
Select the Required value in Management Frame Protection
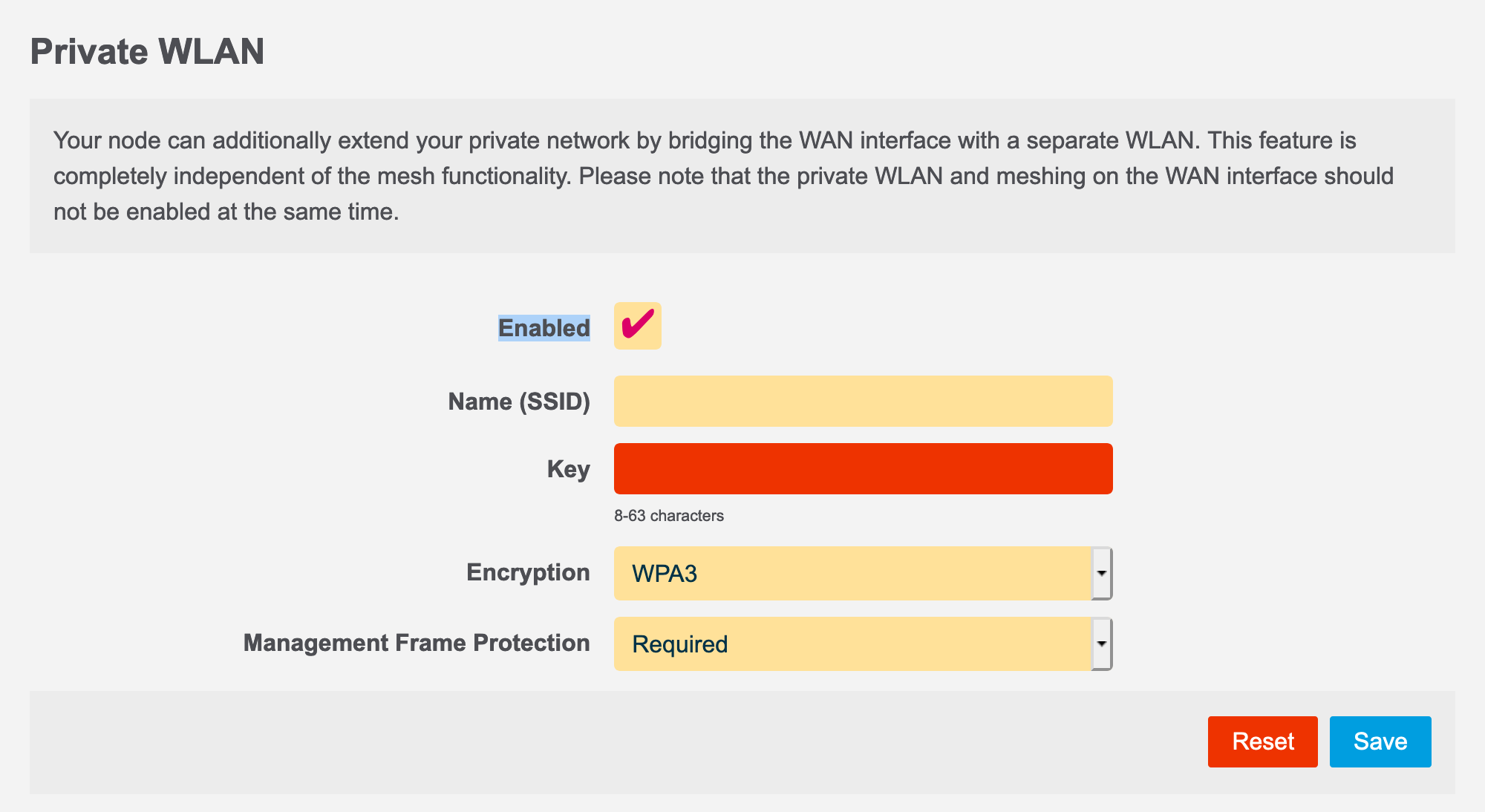pos(817,643)
